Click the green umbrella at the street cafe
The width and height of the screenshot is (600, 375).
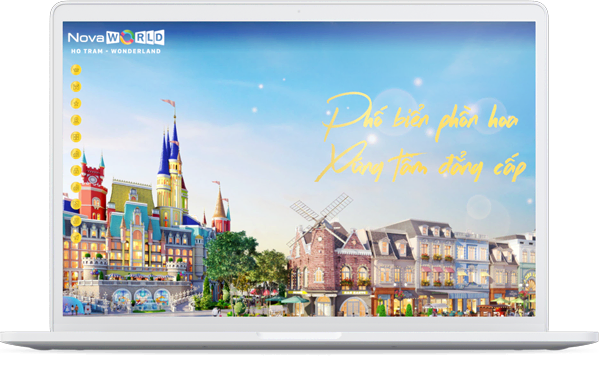tap(295, 300)
